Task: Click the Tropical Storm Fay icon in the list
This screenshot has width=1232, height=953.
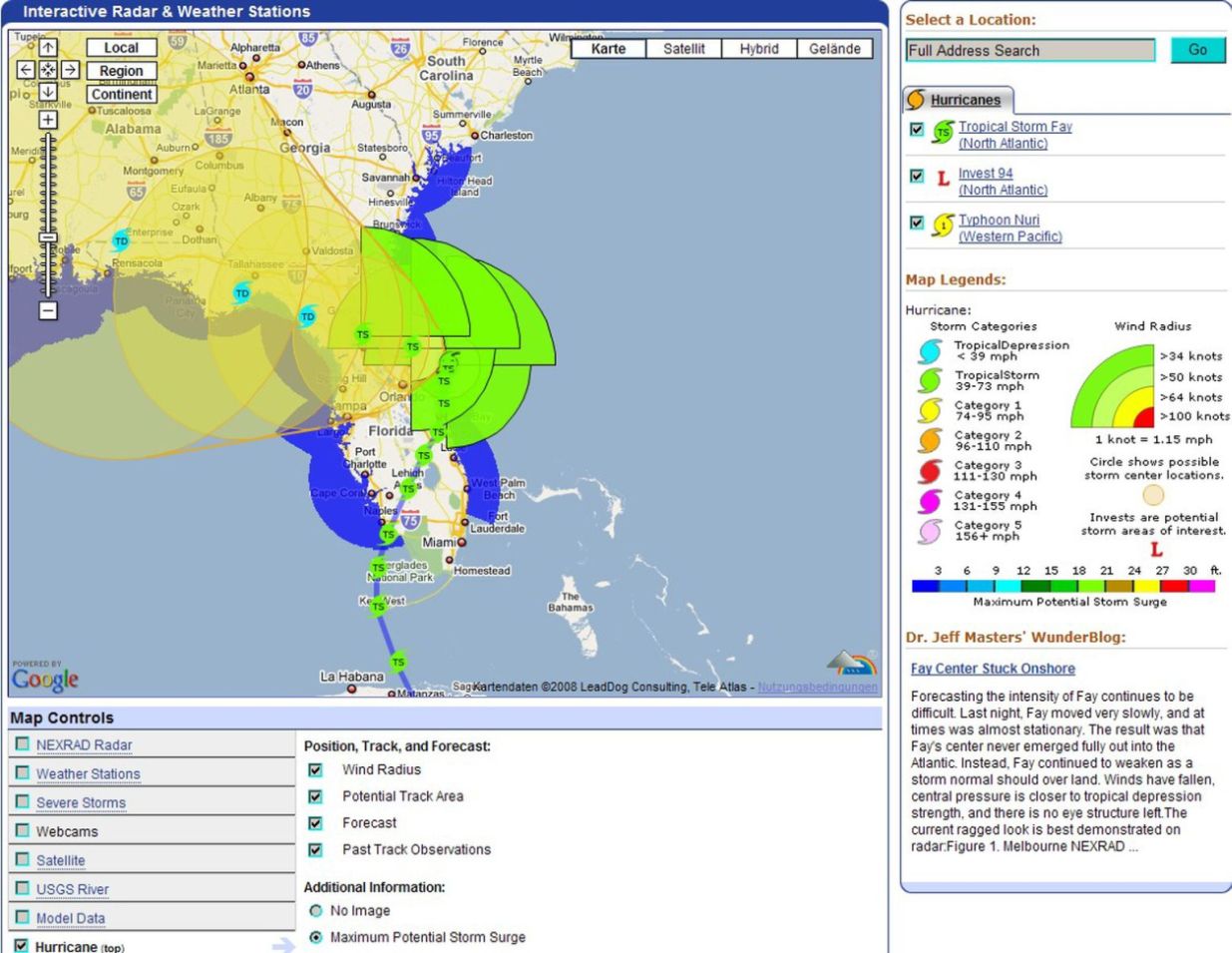Action: coord(943,132)
